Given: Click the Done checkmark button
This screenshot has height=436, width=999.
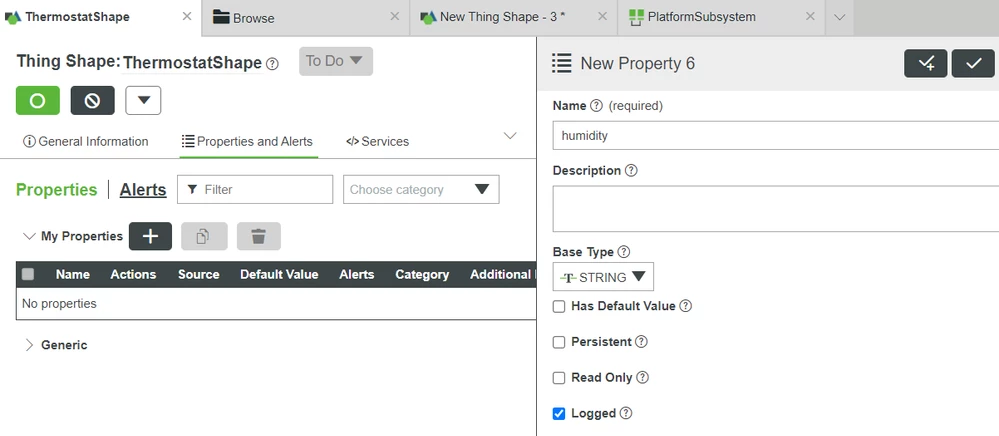Looking at the screenshot, I should pos(973,64).
